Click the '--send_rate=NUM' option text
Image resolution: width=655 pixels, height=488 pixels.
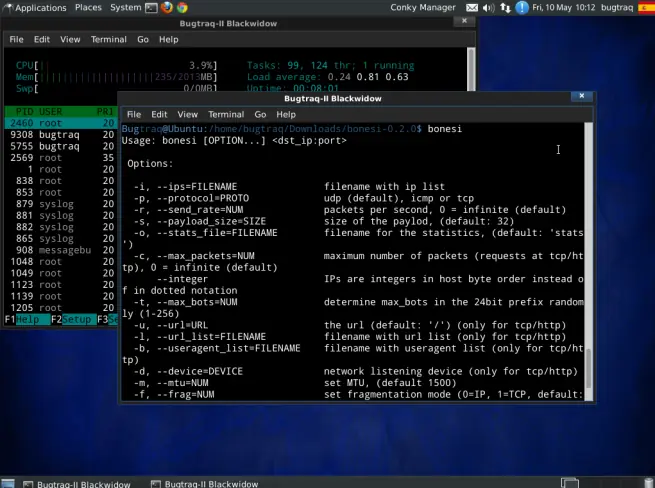pos(200,210)
